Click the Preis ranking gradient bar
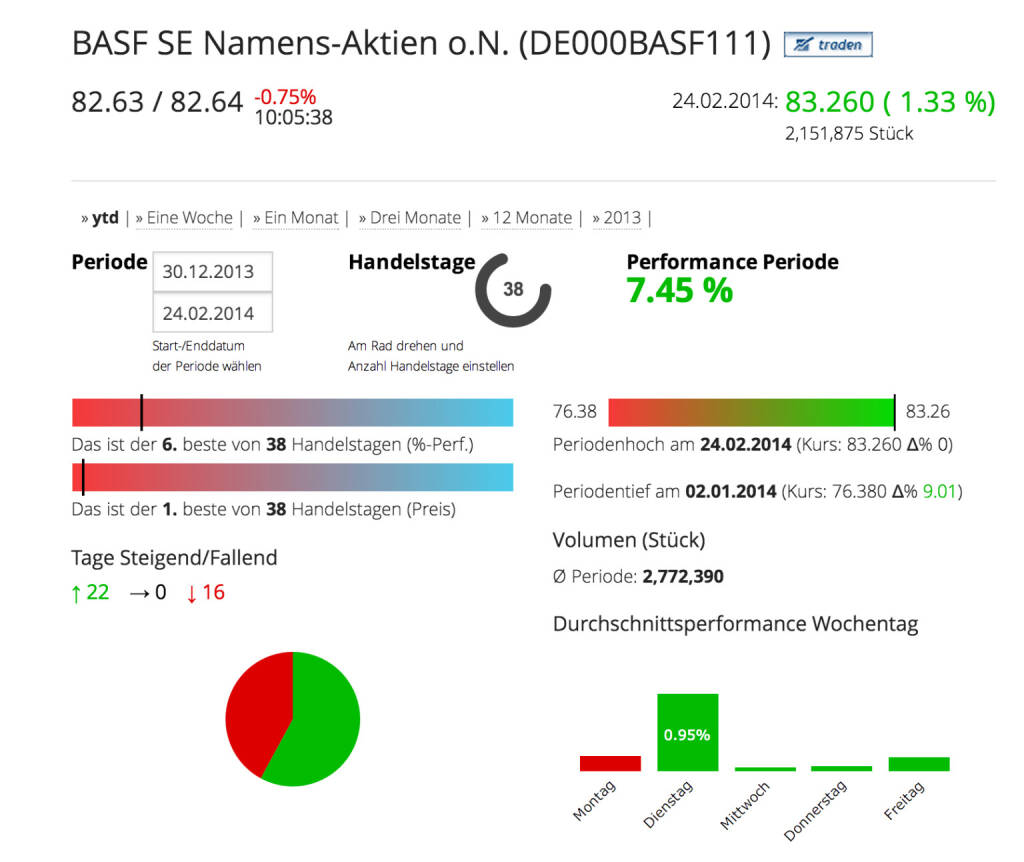Image resolution: width=1024 pixels, height=862 pixels. click(292, 477)
